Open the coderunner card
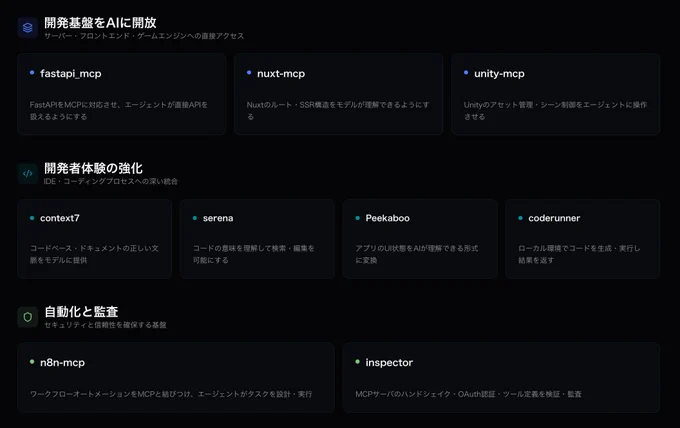Screen dimensions: 680x428 click(x=582, y=239)
